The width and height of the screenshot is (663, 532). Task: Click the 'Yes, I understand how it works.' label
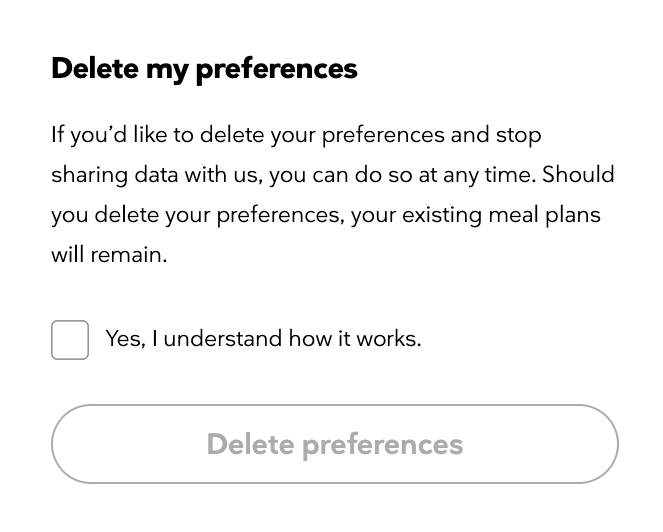pos(263,339)
